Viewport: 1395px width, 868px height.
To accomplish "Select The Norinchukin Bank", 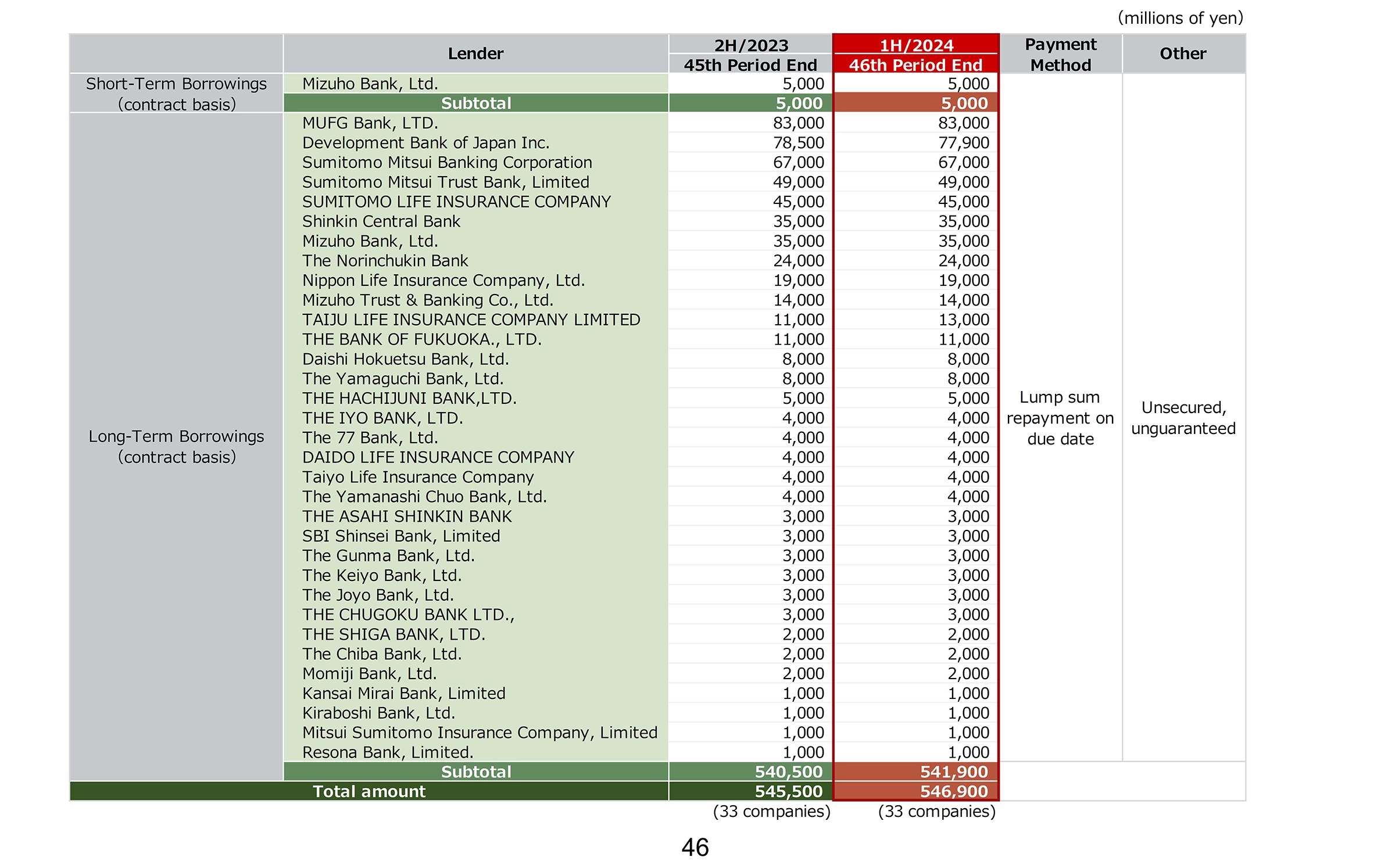I will pos(385,261).
